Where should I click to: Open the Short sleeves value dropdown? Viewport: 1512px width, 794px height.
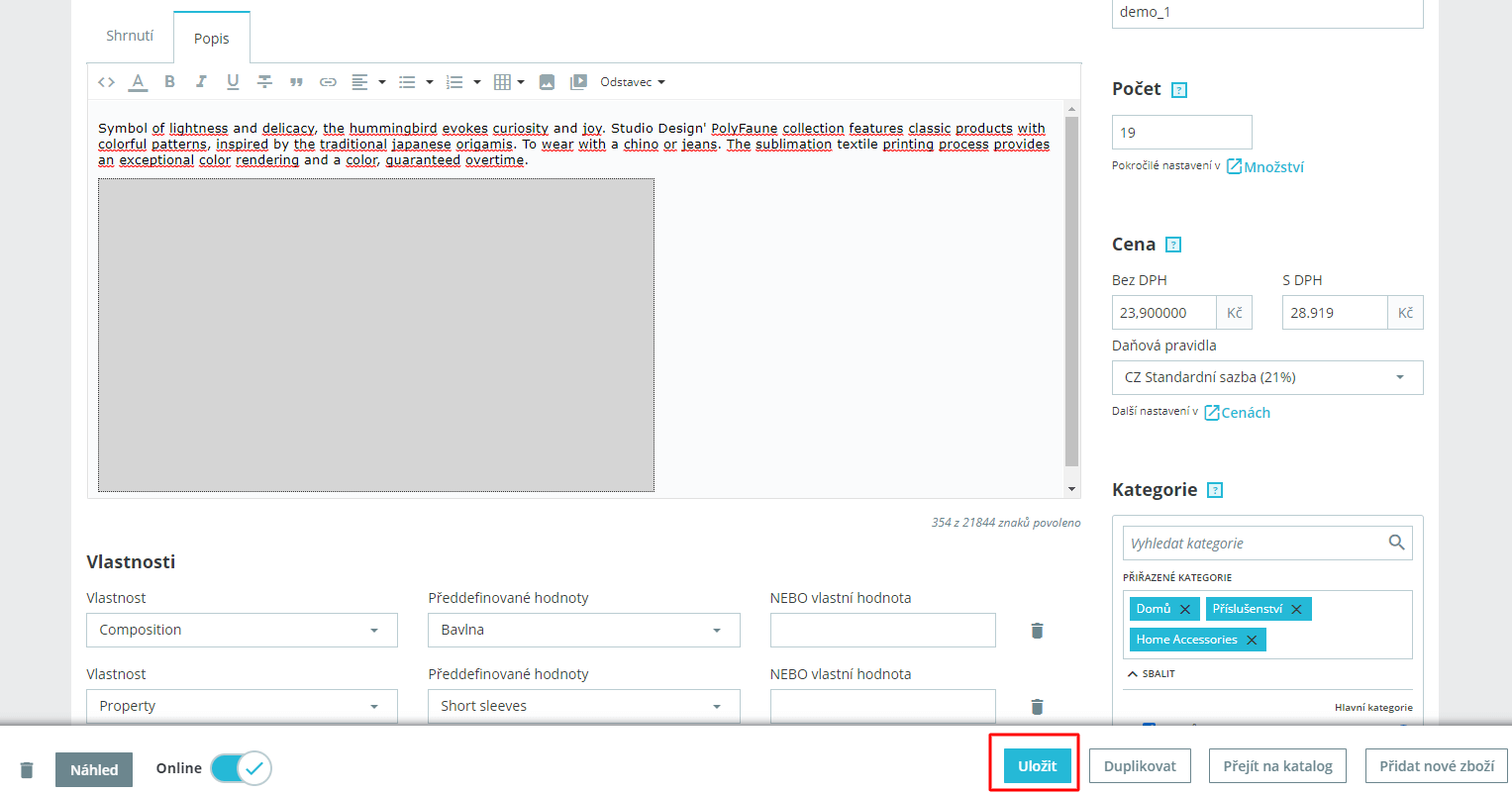coord(584,706)
